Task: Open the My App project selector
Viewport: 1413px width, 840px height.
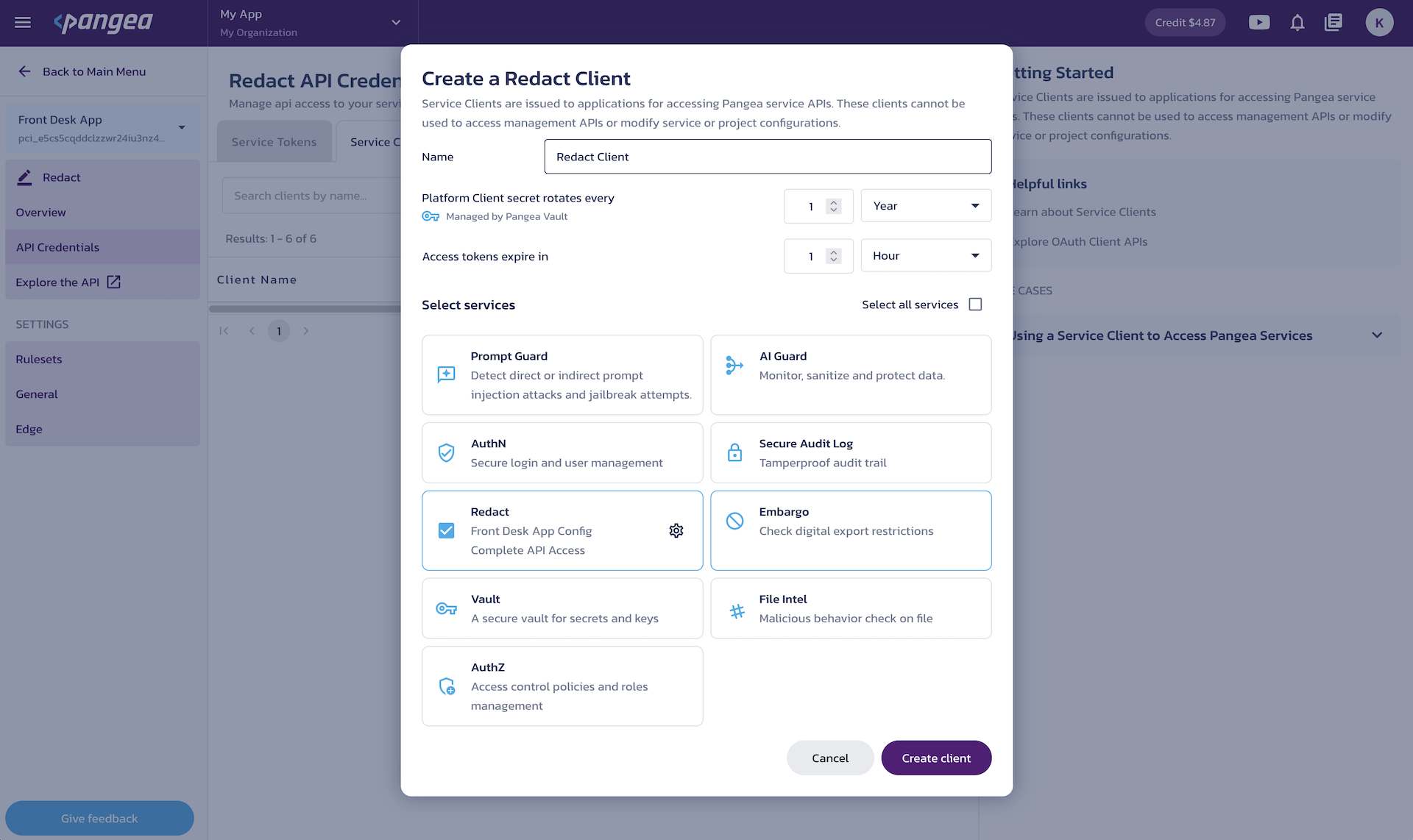Action: [312, 23]
